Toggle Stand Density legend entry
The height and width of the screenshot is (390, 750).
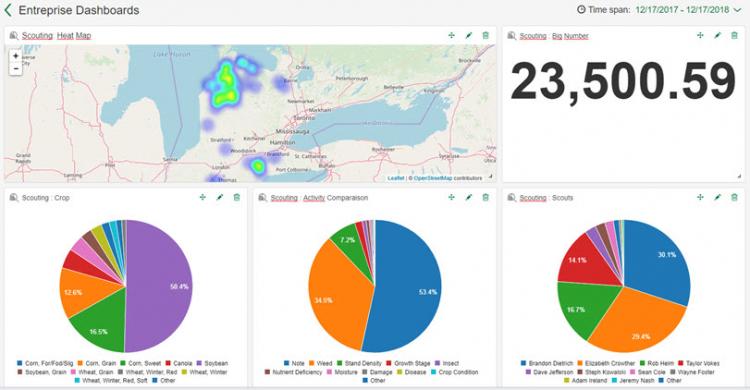coord(359,364)
